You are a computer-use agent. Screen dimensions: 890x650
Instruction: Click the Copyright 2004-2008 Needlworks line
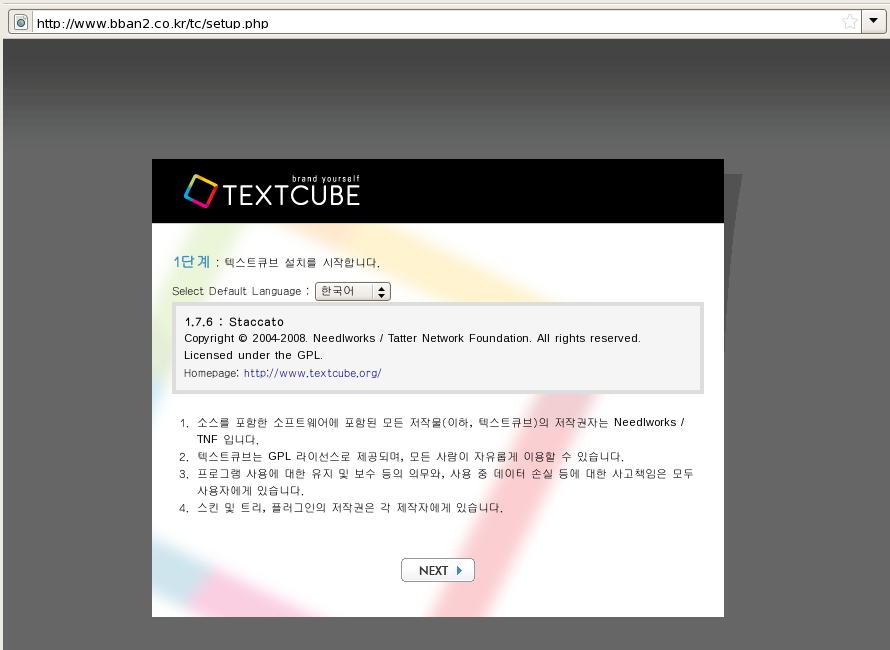tap(412, 338)
